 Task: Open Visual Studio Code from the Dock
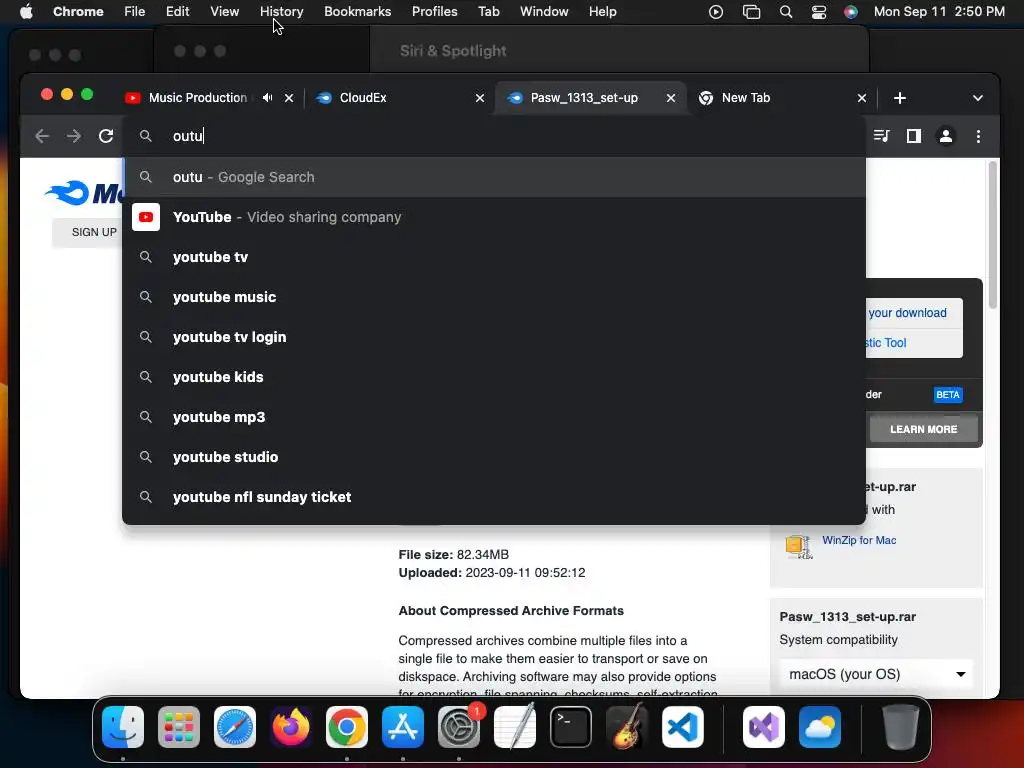coord(682,727)
